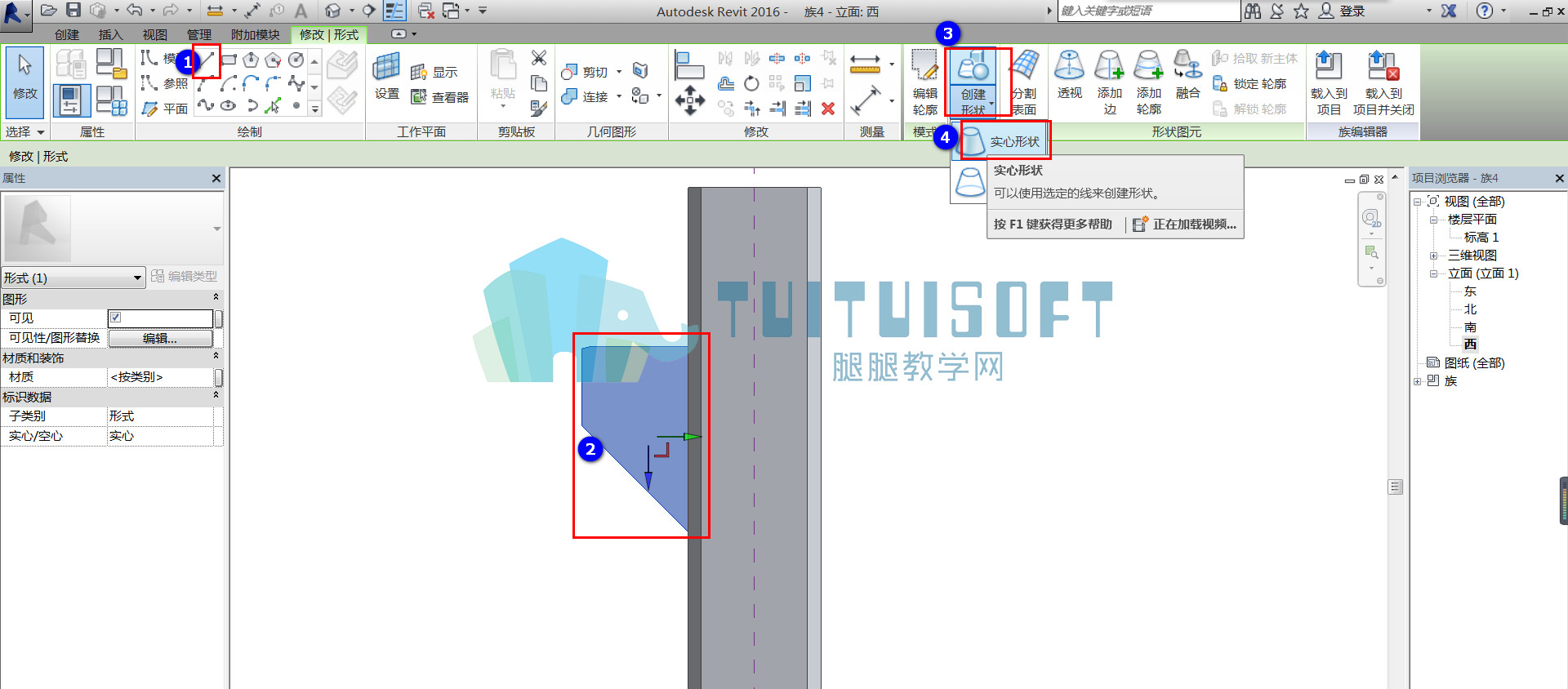Activate the Rotate tool
The height and width of the screenshot is (689, 1568).
click(751, 83)
